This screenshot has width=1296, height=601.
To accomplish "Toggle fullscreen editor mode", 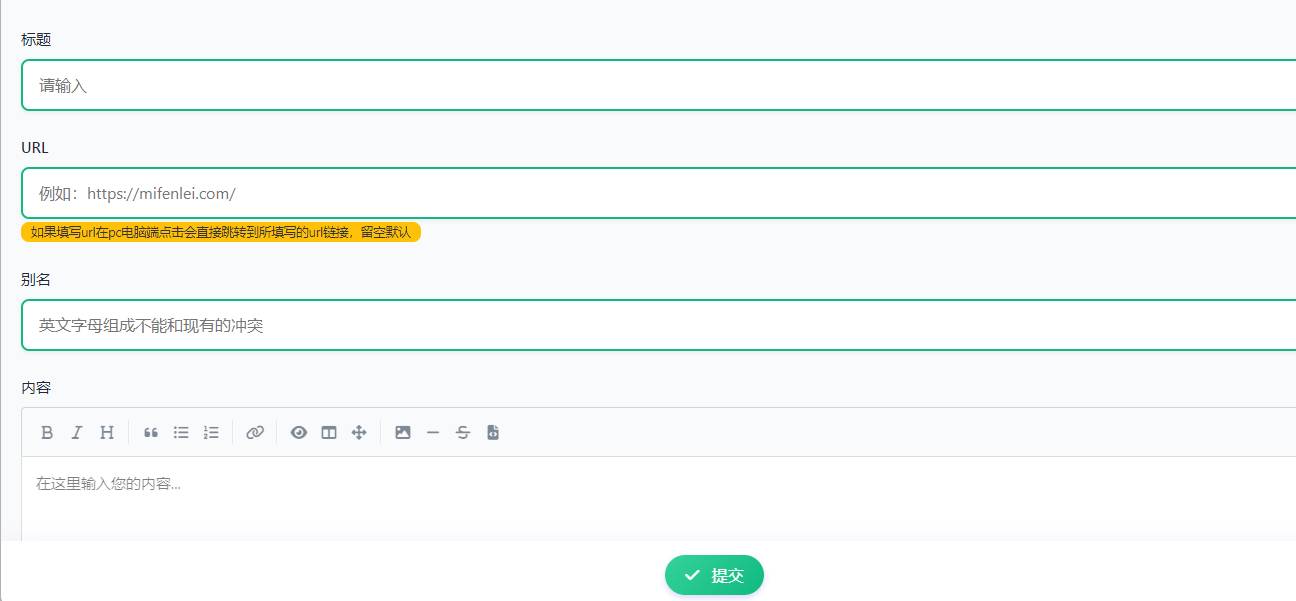I will 359,432.
